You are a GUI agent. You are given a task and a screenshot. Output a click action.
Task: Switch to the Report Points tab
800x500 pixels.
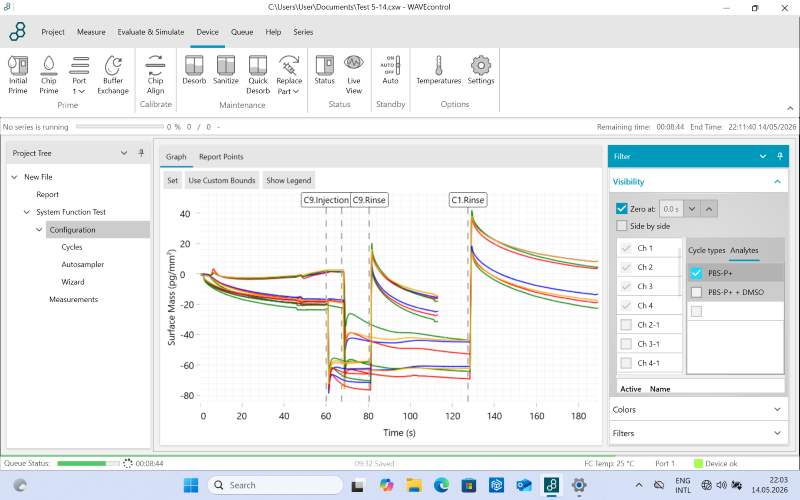pos(221,157)
